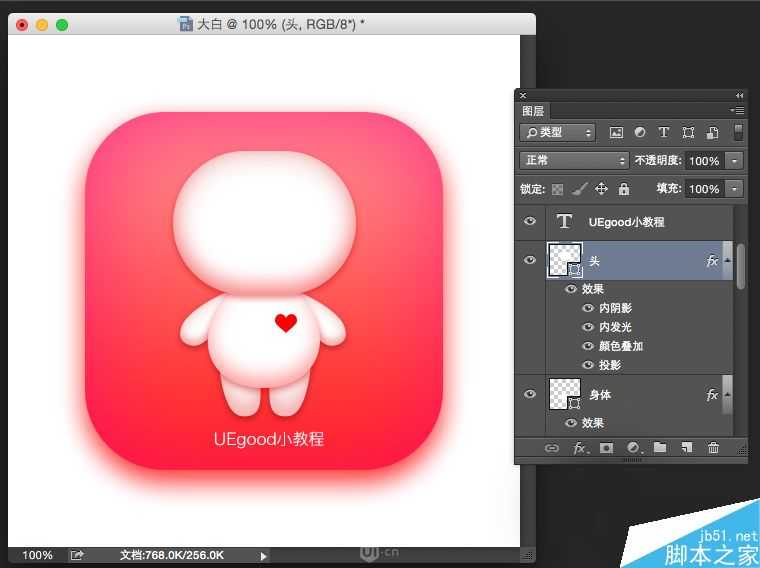Open the 类型 filter type dropdown
Image resolution: width=760 pixels, height=568 pixels.
click(x=557, y=132)
